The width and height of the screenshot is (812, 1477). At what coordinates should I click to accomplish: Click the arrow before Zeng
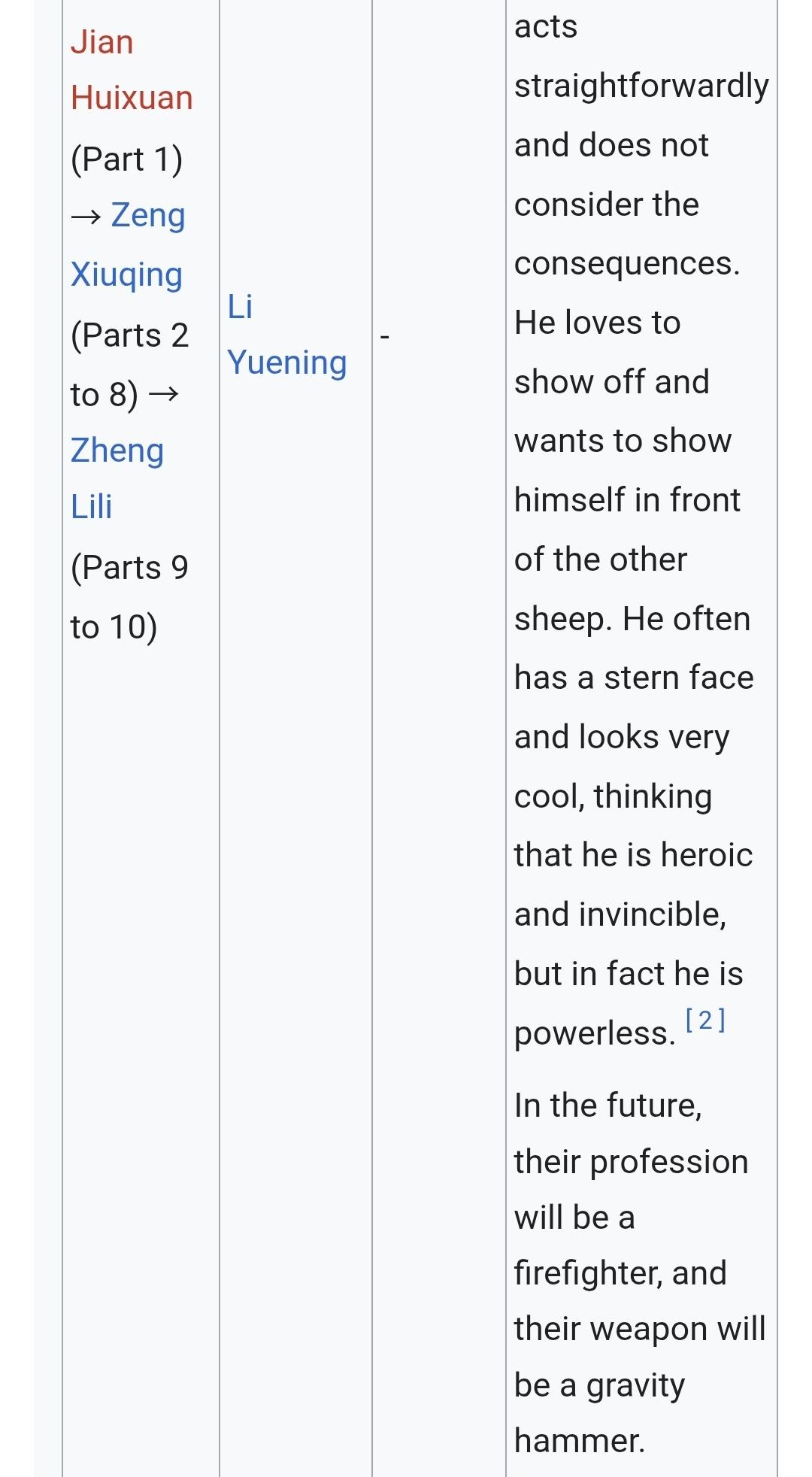coord(86,217)
